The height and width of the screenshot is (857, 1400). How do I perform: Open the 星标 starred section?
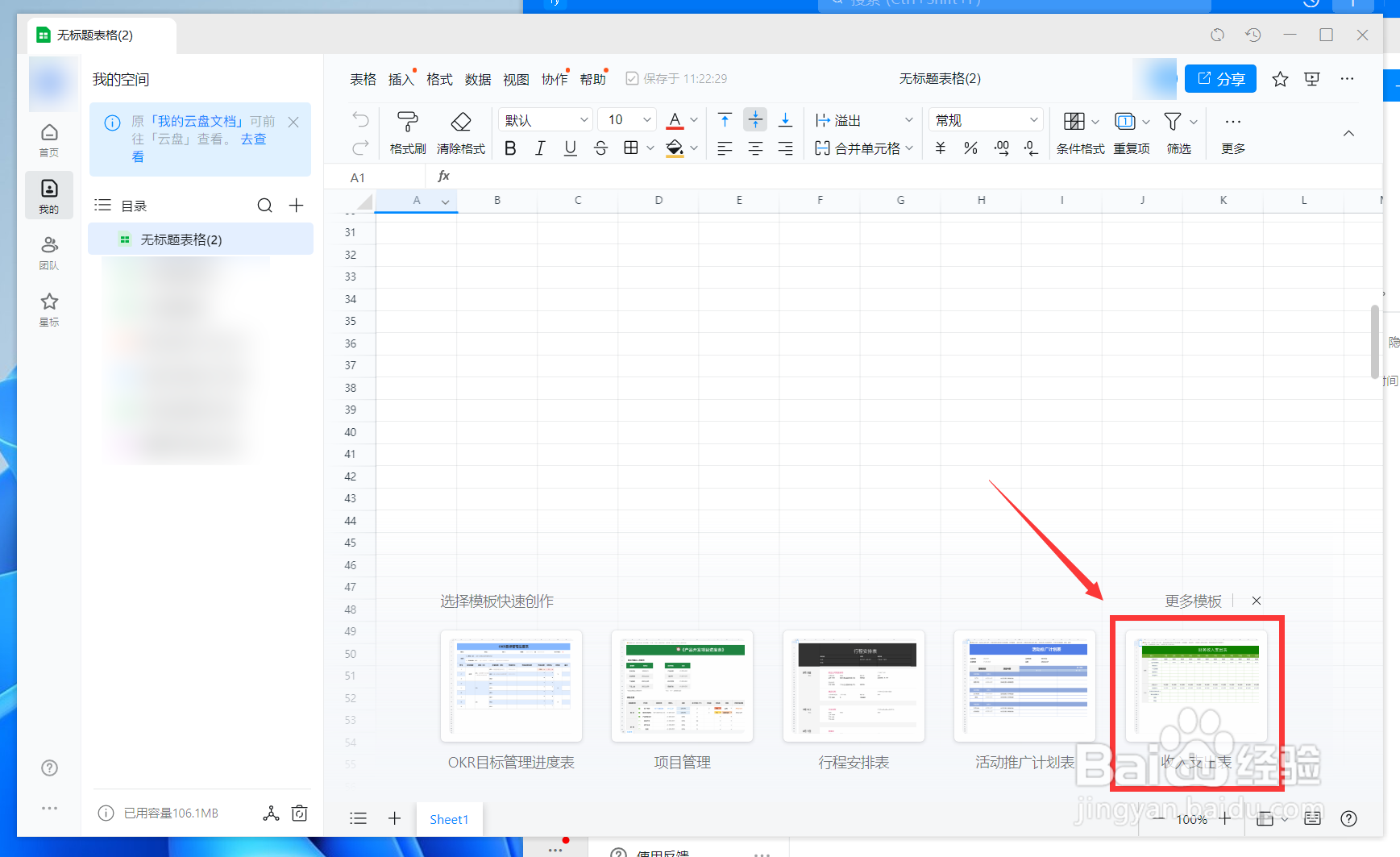49,309
